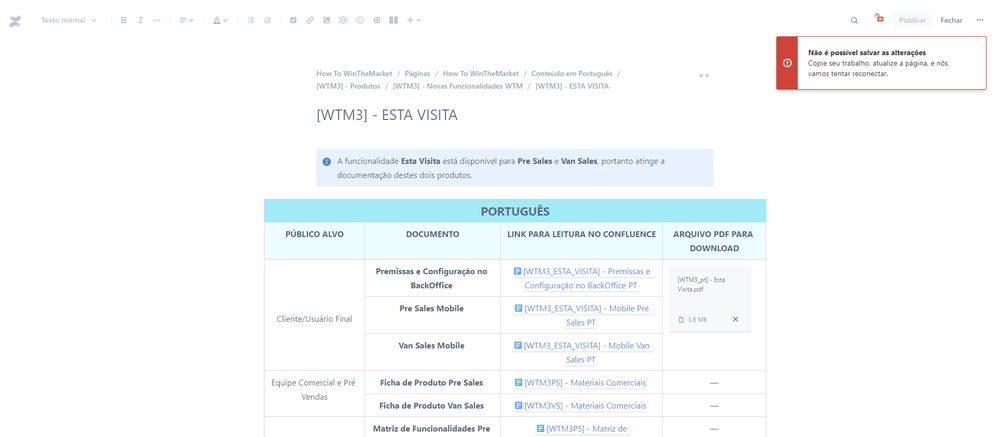Viewport: 999px width, 437px height.
Task: Insert a link with the link icon
Action: coord(310,20)
